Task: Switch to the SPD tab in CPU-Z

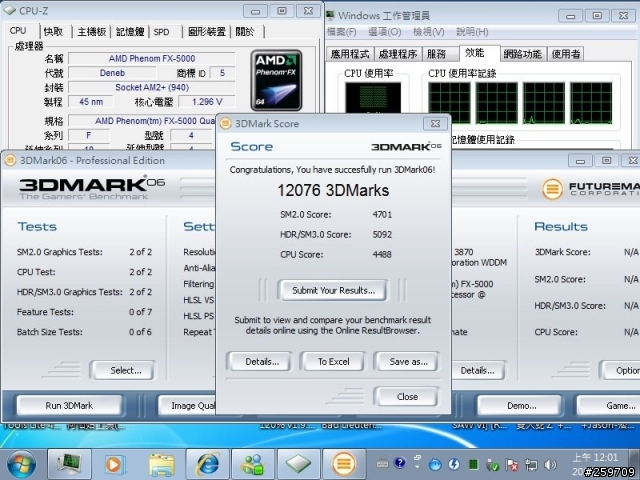Action: pos(162,31)
